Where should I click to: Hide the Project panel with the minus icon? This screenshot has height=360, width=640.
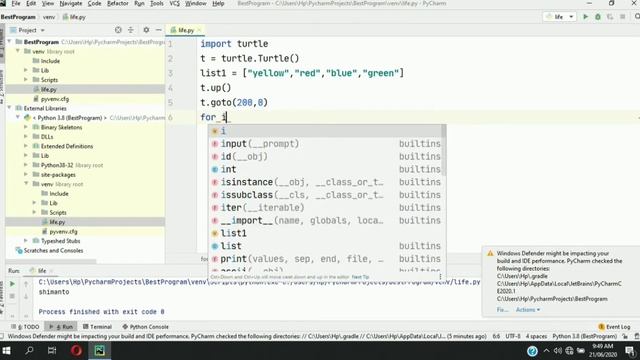(159, 30)
